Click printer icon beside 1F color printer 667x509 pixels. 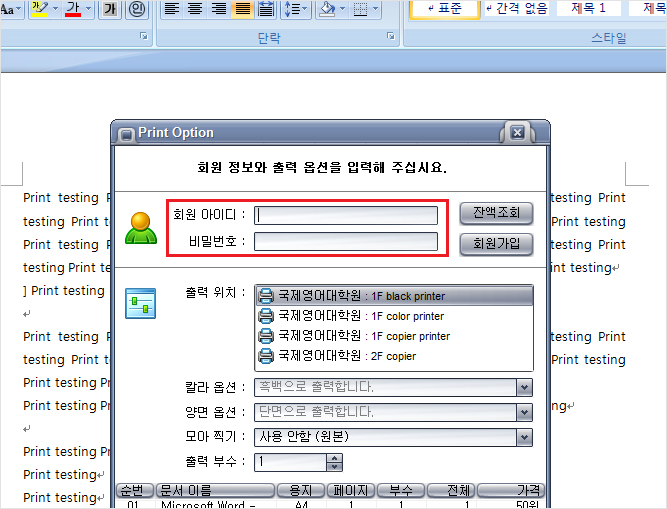tap(266, 316)
